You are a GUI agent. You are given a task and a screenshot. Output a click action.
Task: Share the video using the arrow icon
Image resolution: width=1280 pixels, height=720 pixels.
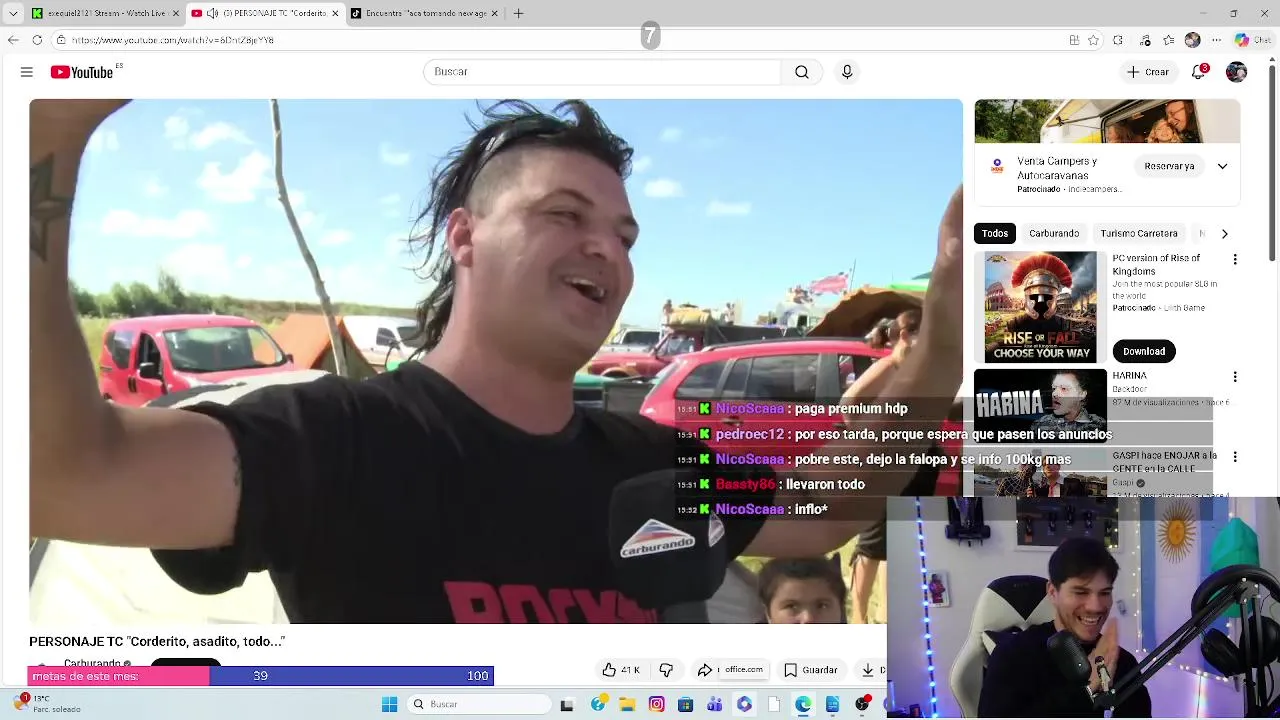click(x=705, y=670)
